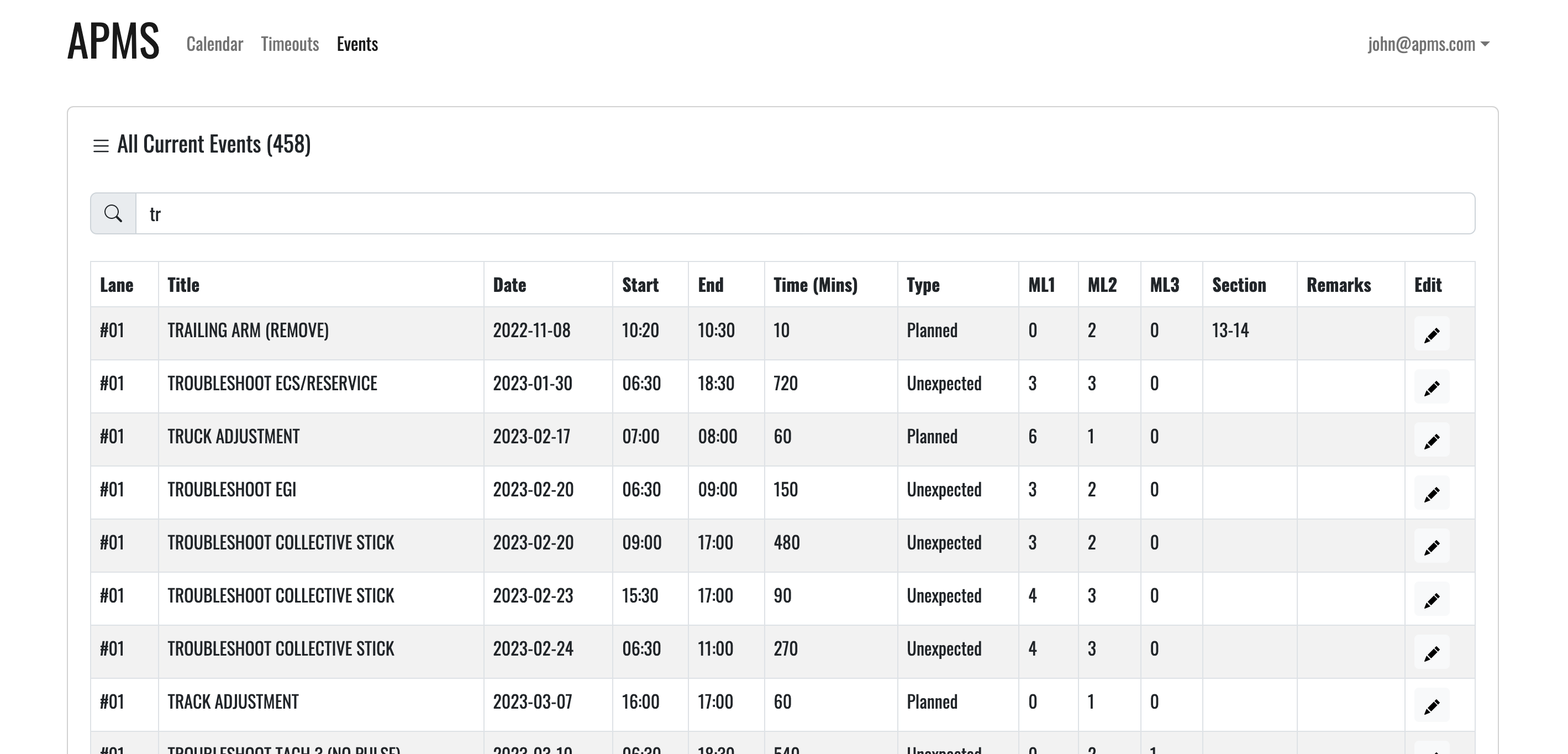1568x754 pixels.
Task: Click into the search field containing 'tr'
Action: coord(803,214)
